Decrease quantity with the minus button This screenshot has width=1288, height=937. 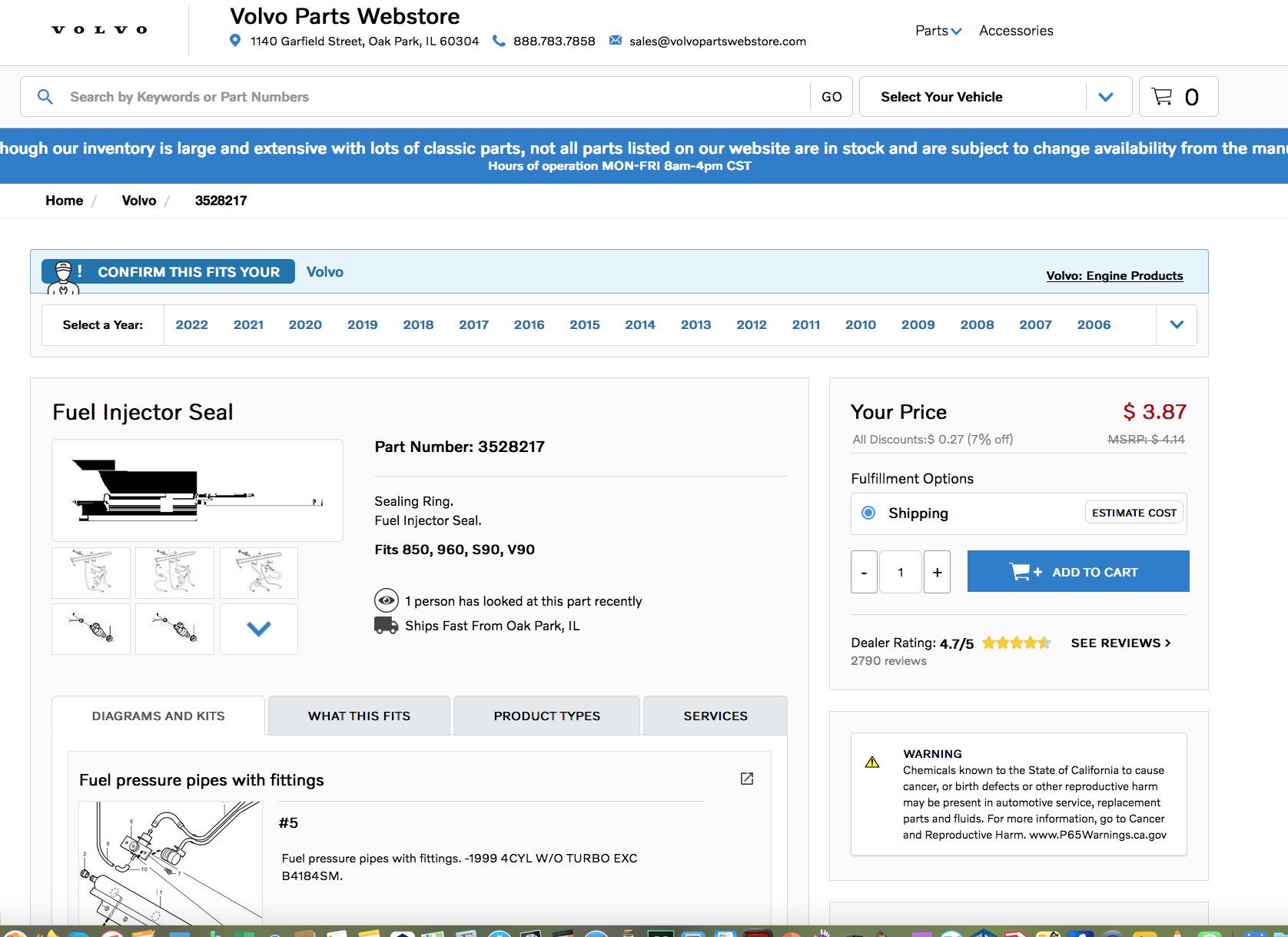864,572
